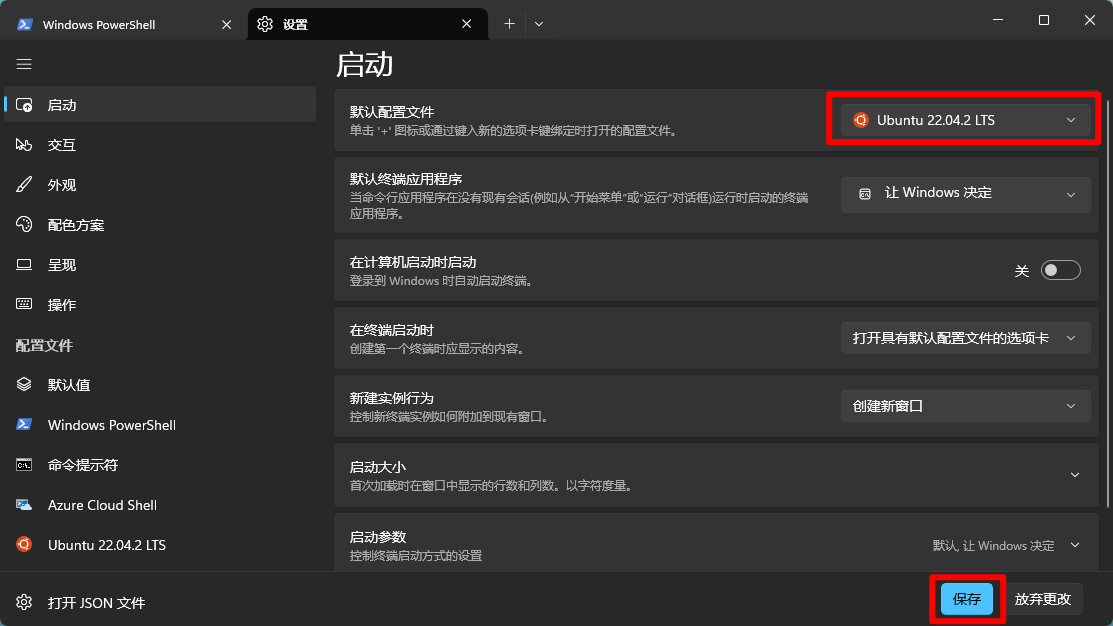1113x626 pixels.
Task: Open the 默认配置文件 Ubuntu dropdown
Action: tap(965, 120)
